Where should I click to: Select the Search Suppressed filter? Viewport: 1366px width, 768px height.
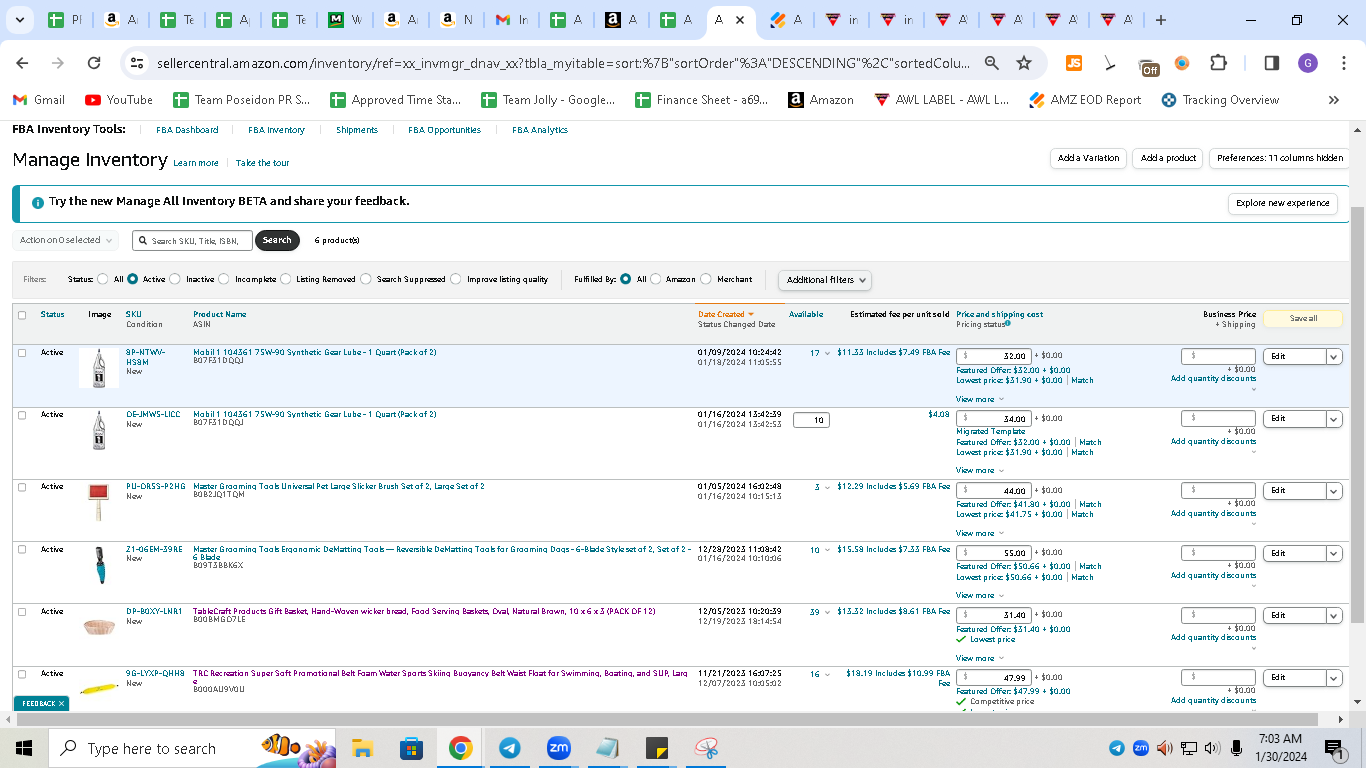coord(366,280)
